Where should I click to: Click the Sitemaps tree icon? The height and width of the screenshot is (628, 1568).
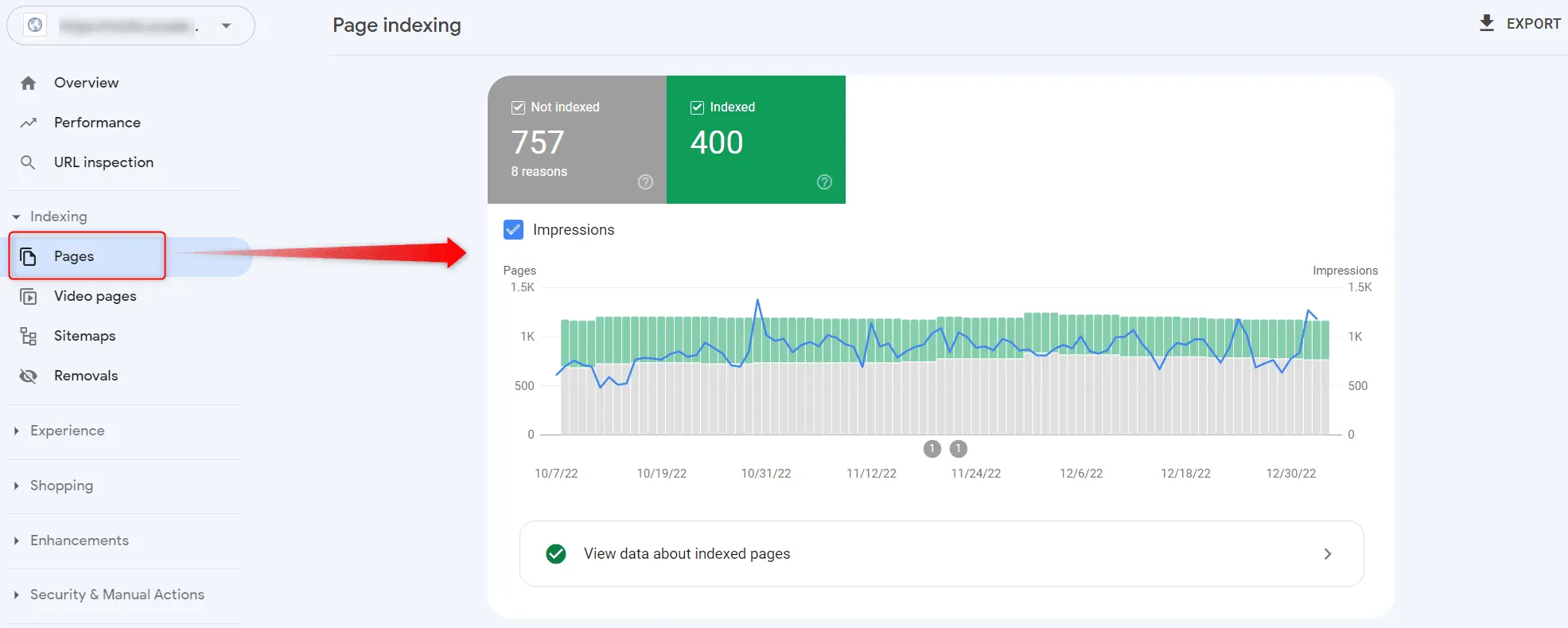pos(29,336)
